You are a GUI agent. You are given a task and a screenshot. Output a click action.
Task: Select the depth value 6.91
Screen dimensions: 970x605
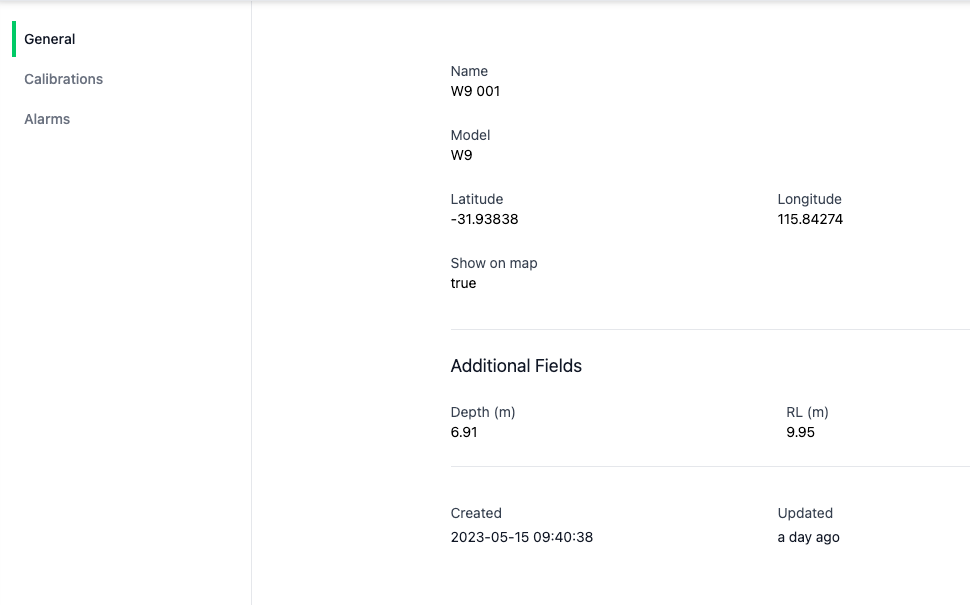click(464, 432)
